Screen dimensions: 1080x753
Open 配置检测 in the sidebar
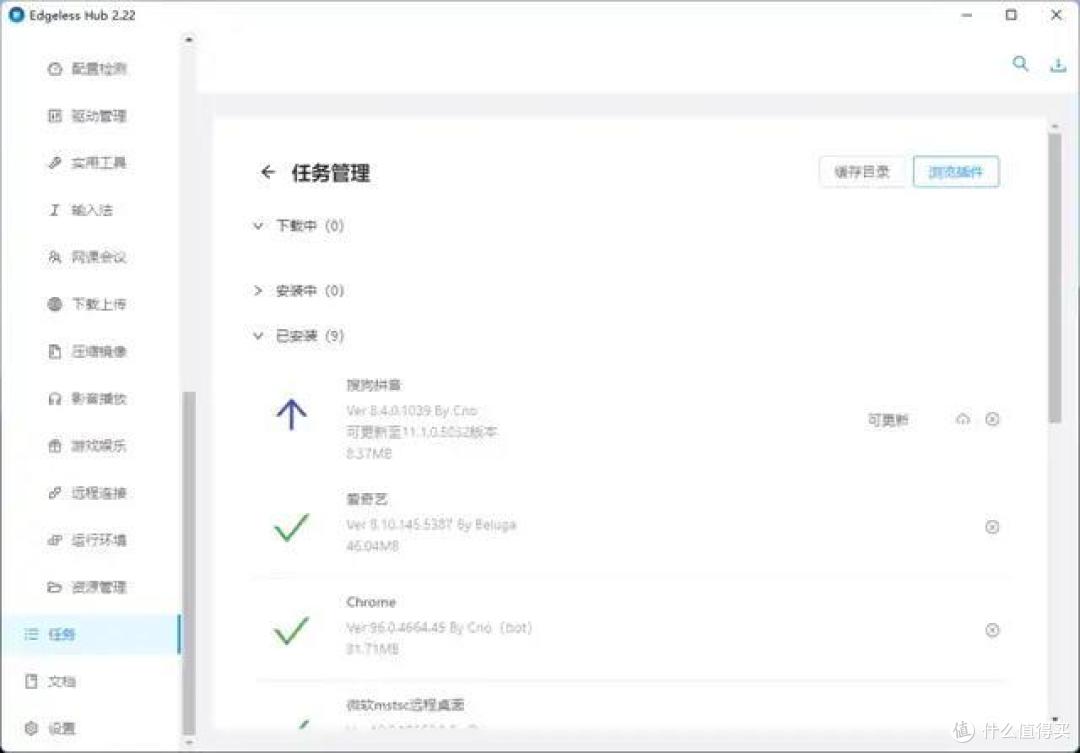[x=98, y=69]
